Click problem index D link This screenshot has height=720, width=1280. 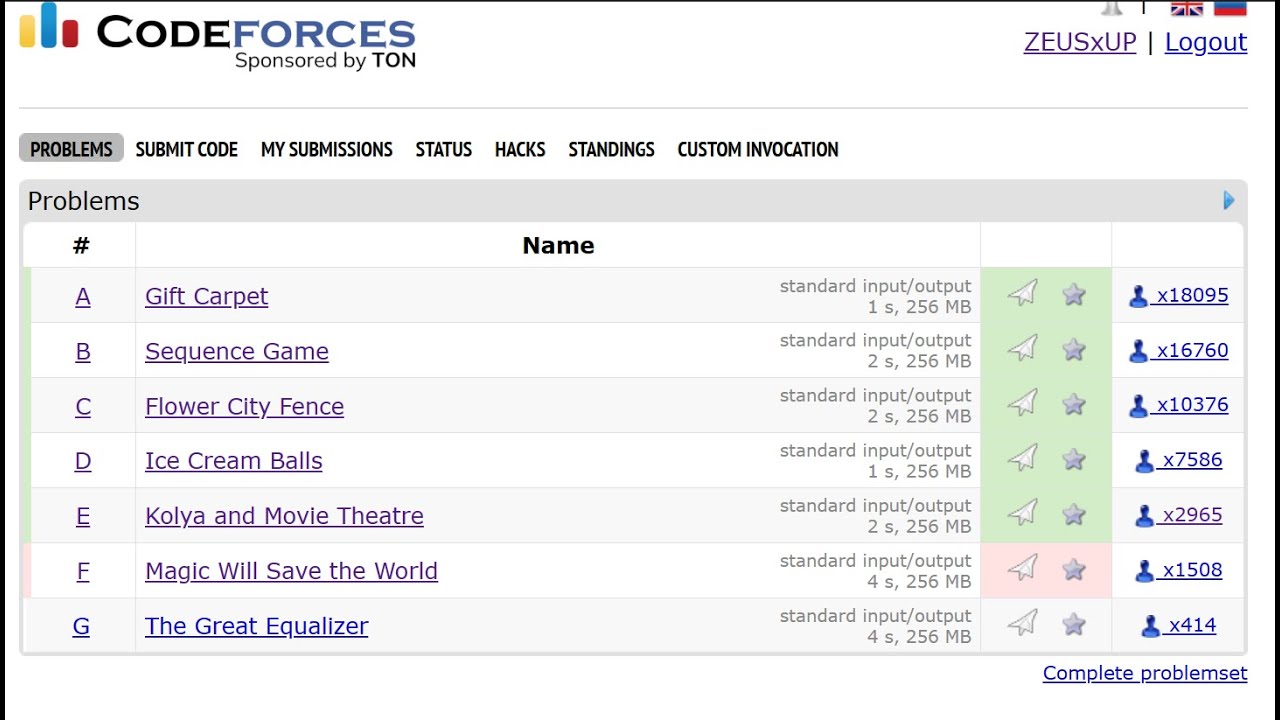pos(83,461)
